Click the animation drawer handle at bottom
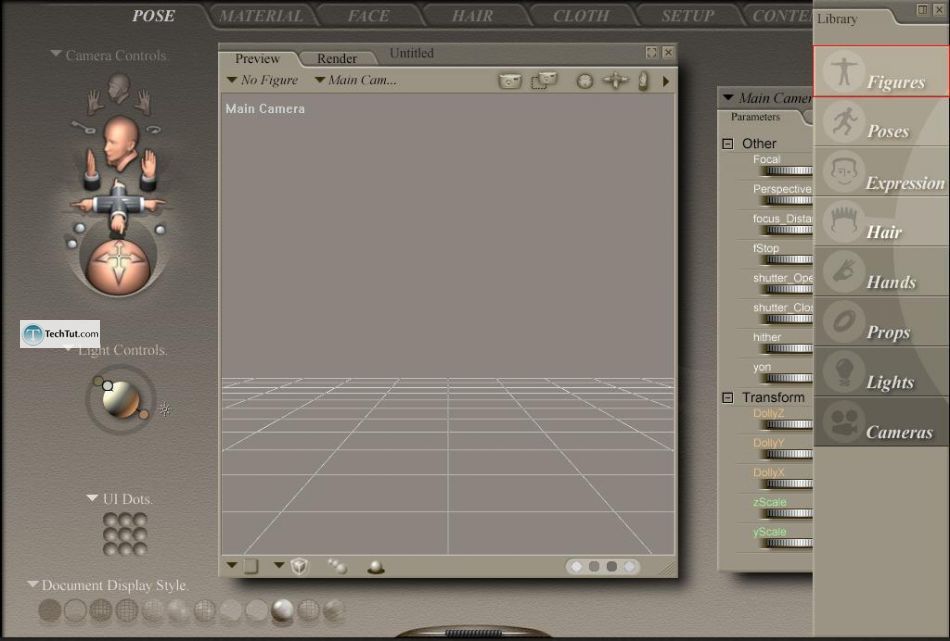 473,633
